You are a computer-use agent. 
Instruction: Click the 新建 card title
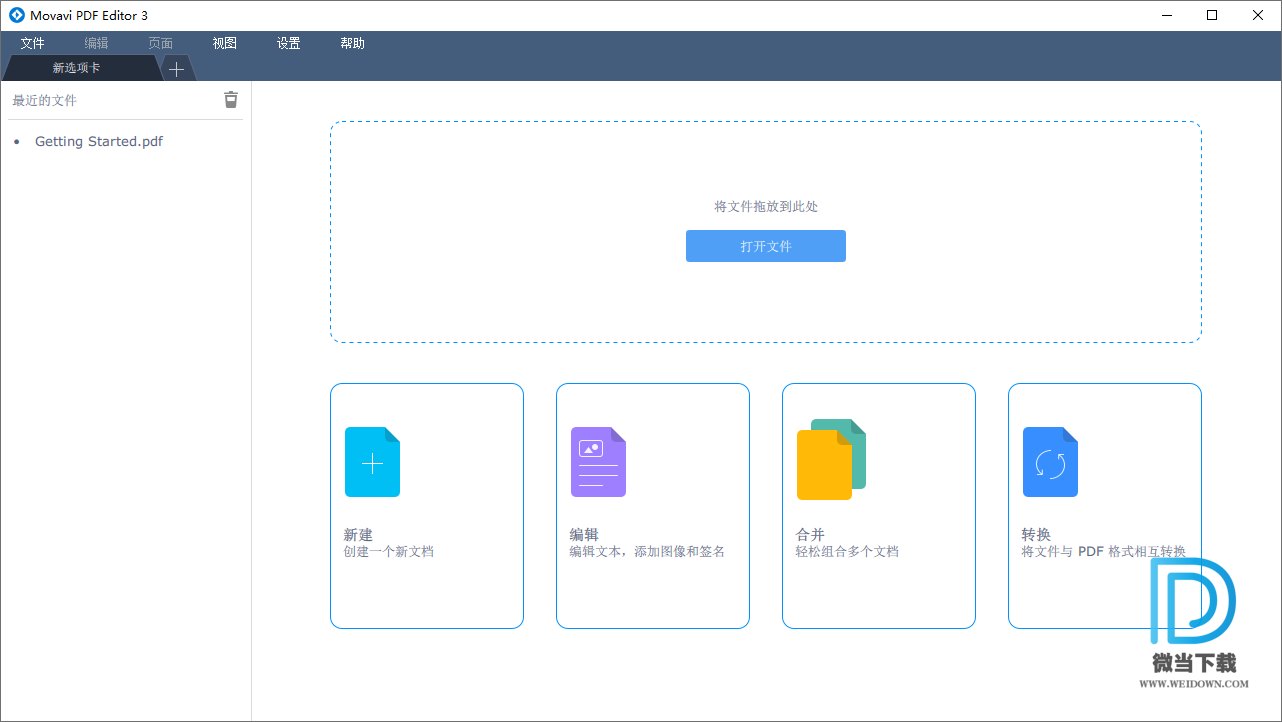click(358, 535)
